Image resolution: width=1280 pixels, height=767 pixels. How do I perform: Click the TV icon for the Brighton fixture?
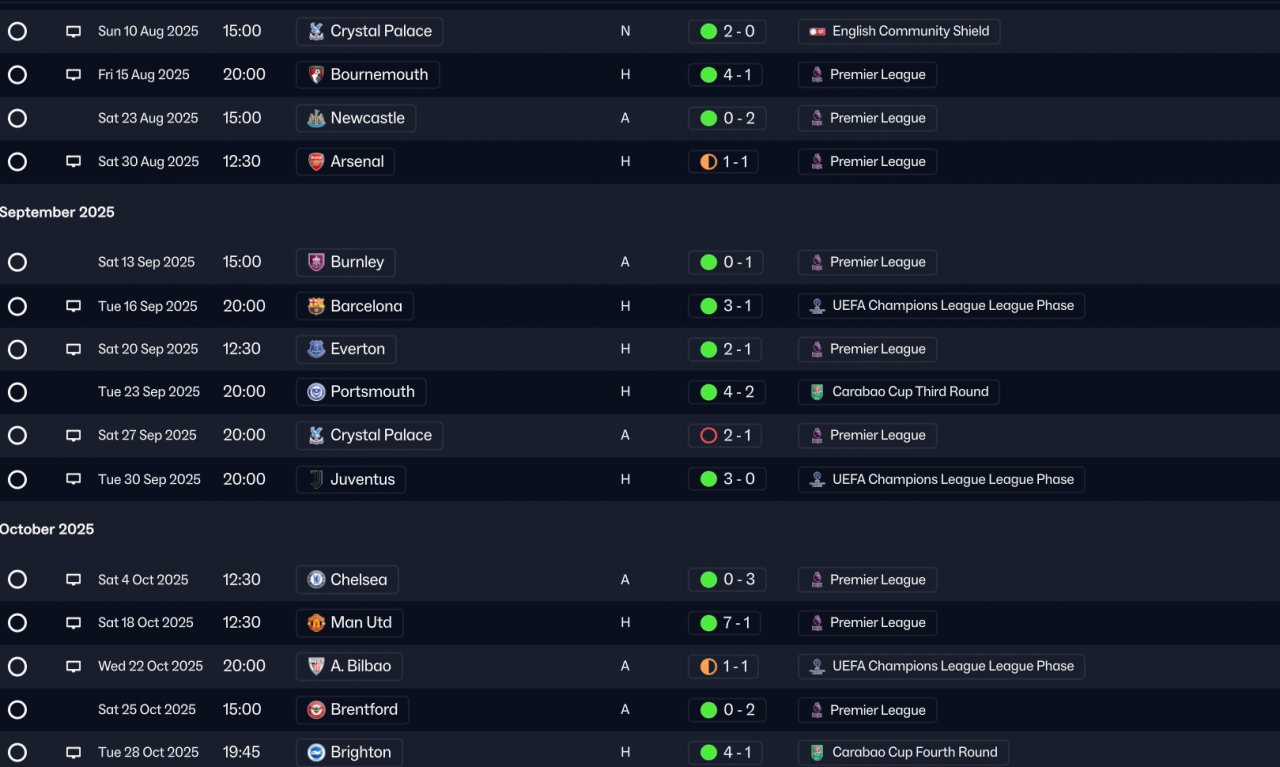click(73, 753)
